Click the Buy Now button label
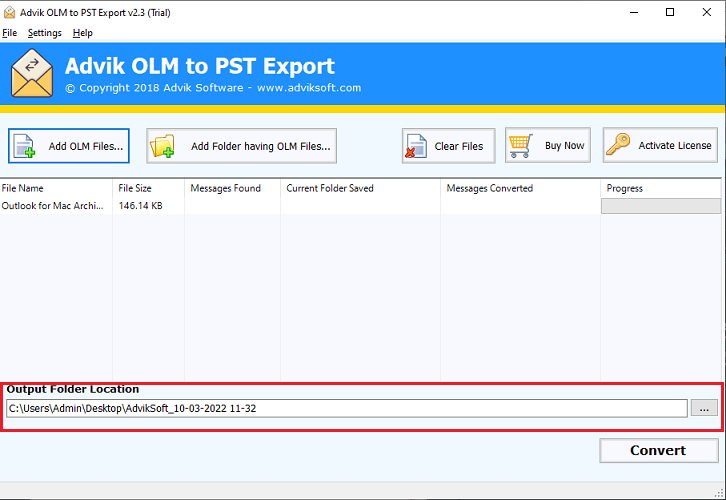Screen dimensions: 726x500 coord(564,145)
